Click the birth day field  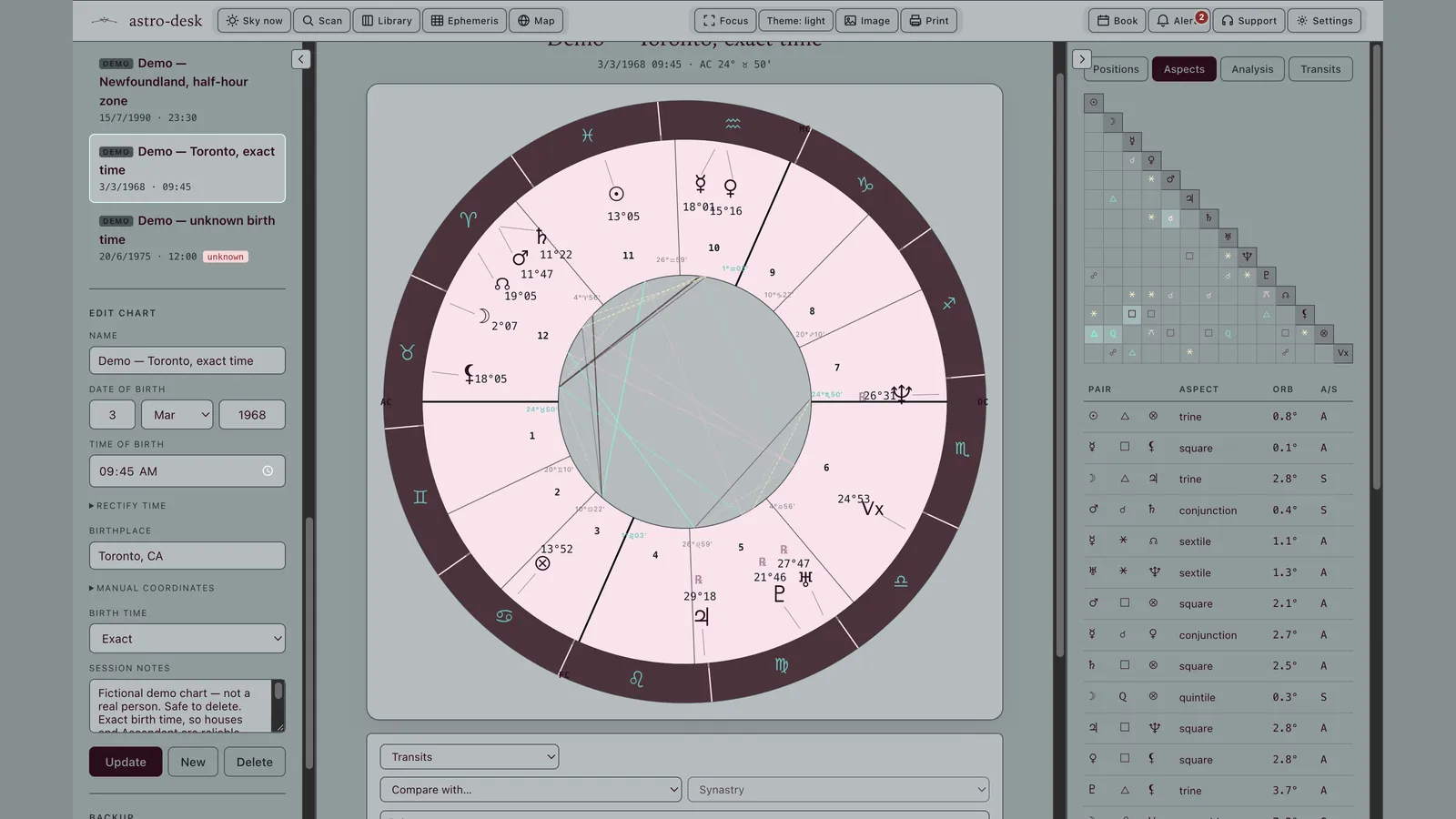[112, 414]
